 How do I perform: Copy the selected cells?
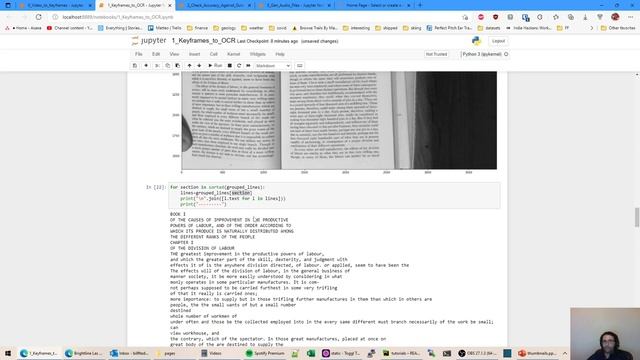click(167, 66)
